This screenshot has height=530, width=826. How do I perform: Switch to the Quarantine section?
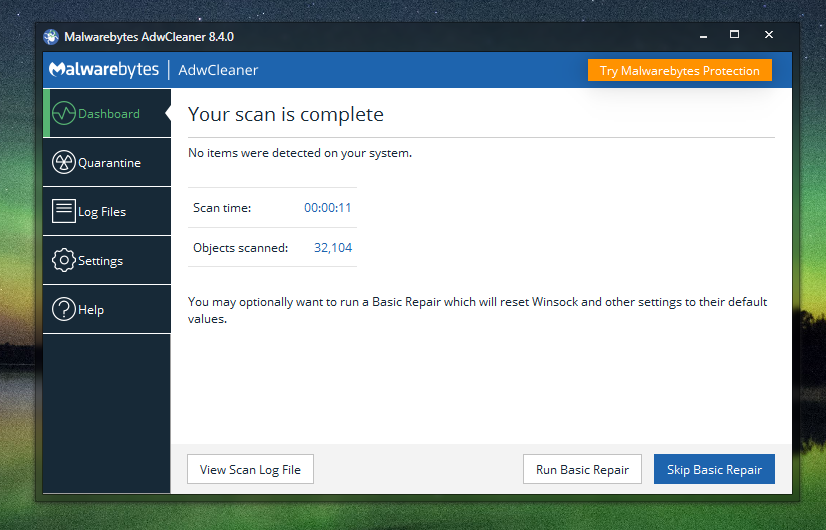[107, 162]
